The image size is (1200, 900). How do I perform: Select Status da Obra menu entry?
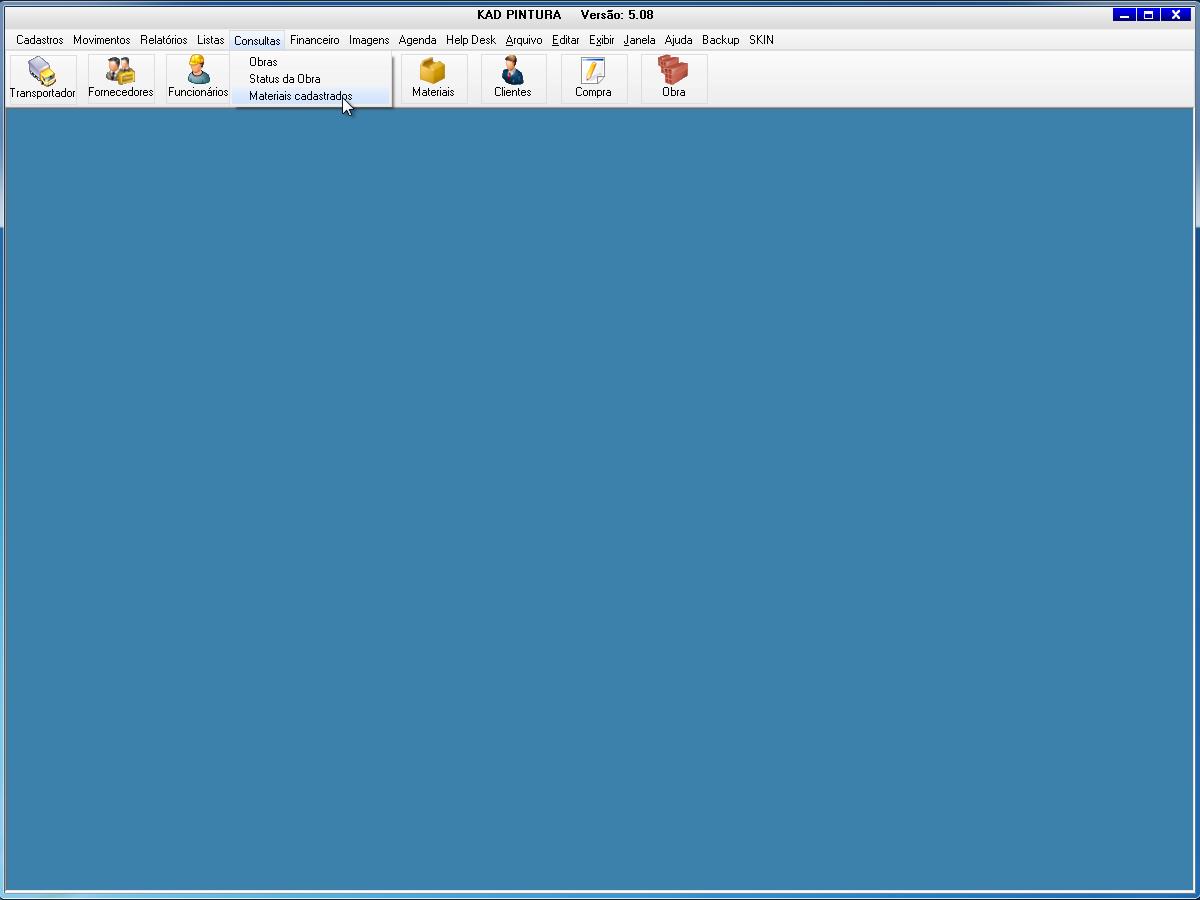[x=285, y=79]
